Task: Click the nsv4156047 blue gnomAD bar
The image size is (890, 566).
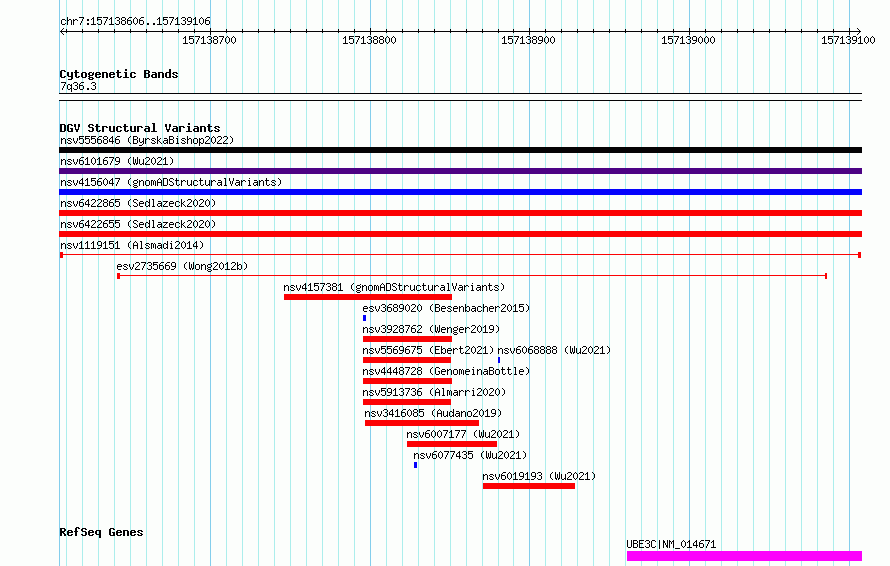Action: click(460, 192)
